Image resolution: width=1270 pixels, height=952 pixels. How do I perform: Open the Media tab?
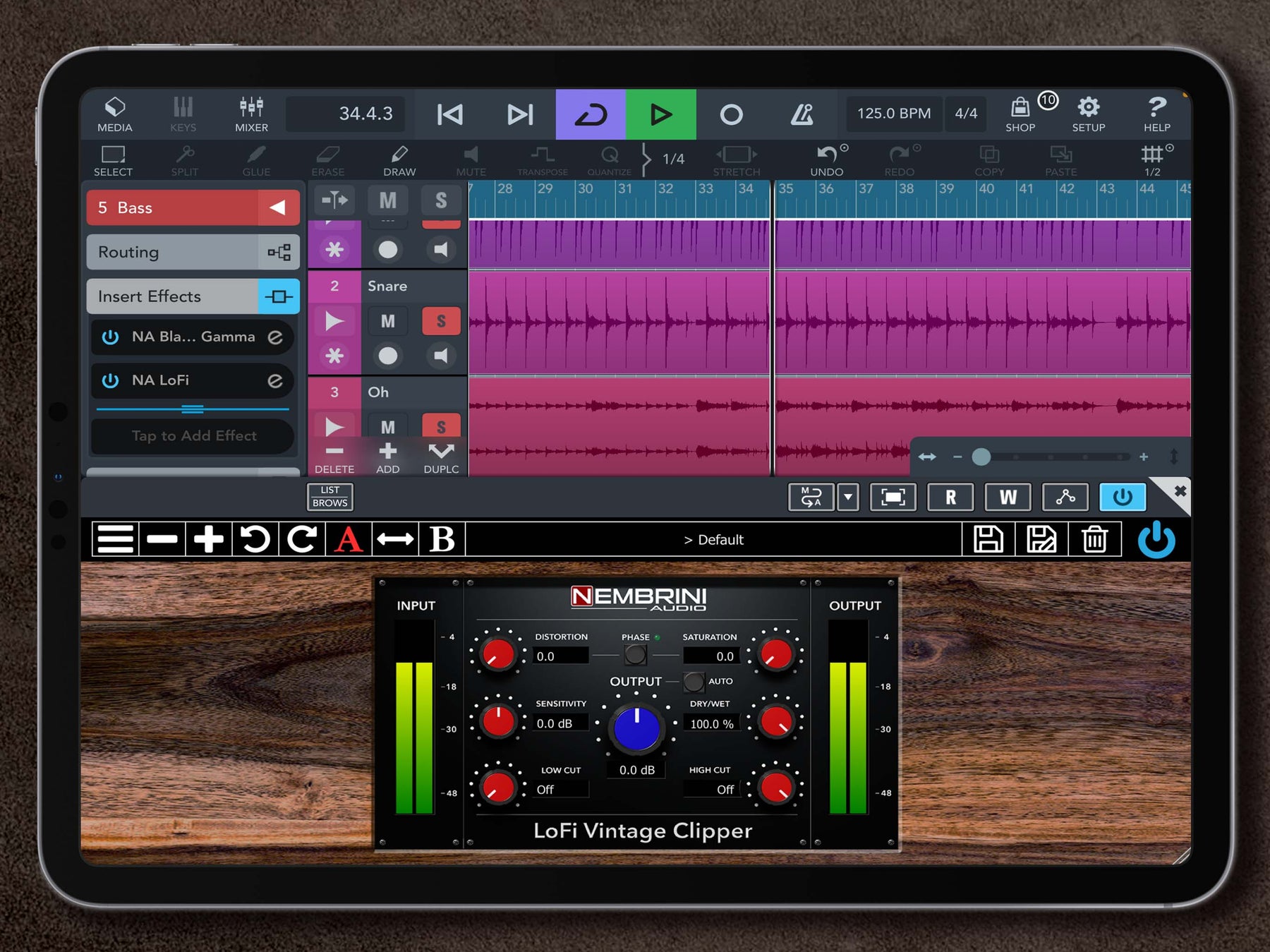[114, 114]
